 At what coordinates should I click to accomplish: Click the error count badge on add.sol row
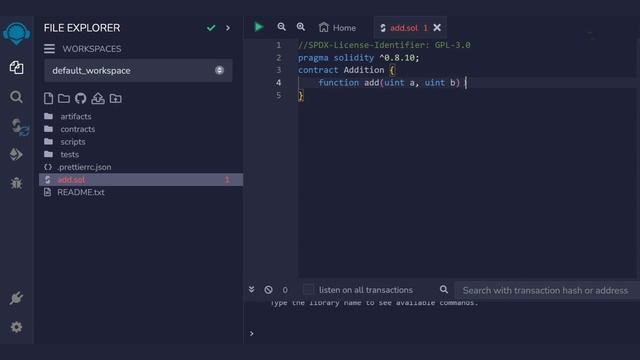coord(227,180)
